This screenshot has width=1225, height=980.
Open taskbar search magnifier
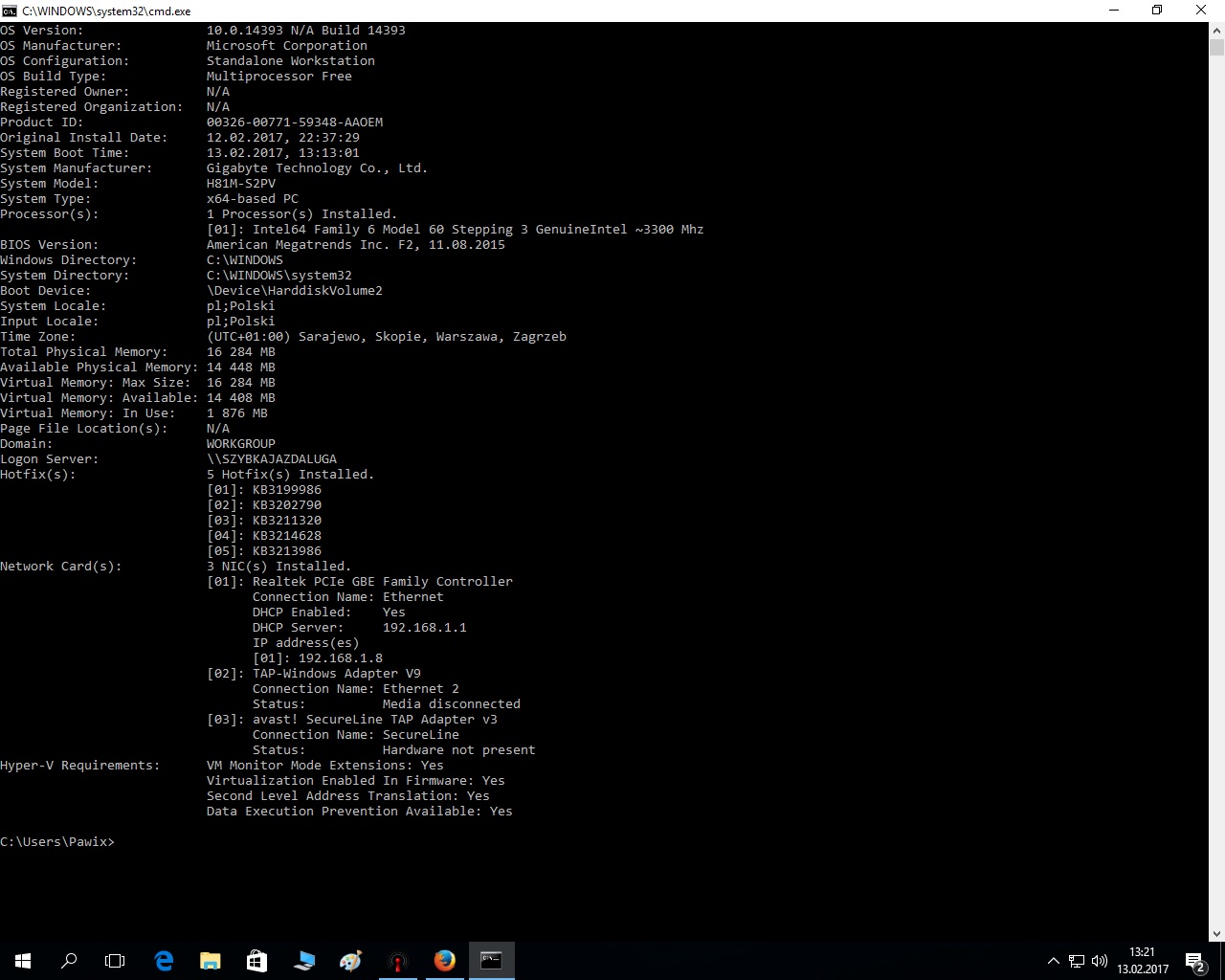click(x=69, y=961)
